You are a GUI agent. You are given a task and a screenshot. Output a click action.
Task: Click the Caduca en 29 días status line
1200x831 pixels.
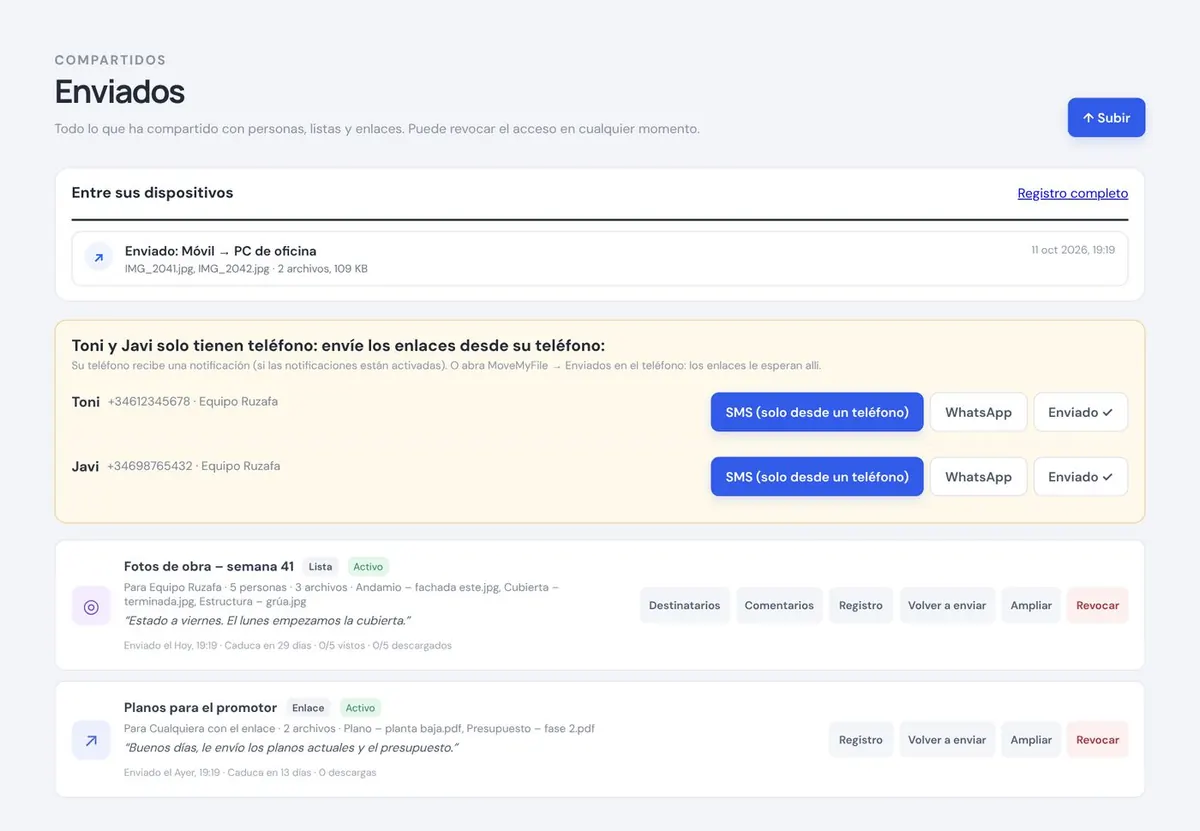288,646
